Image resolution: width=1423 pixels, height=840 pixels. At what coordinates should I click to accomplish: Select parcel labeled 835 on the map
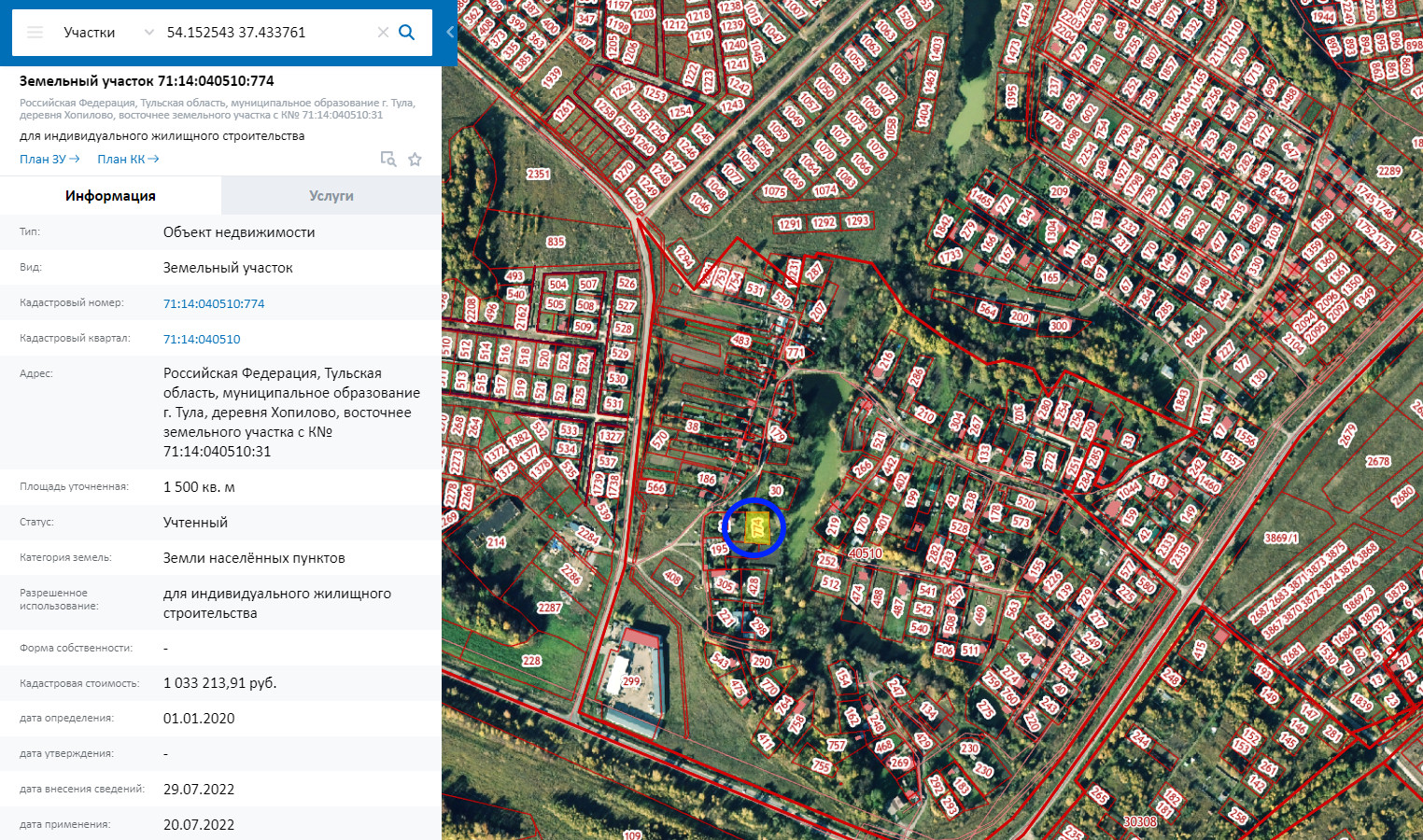click(556, 243)
